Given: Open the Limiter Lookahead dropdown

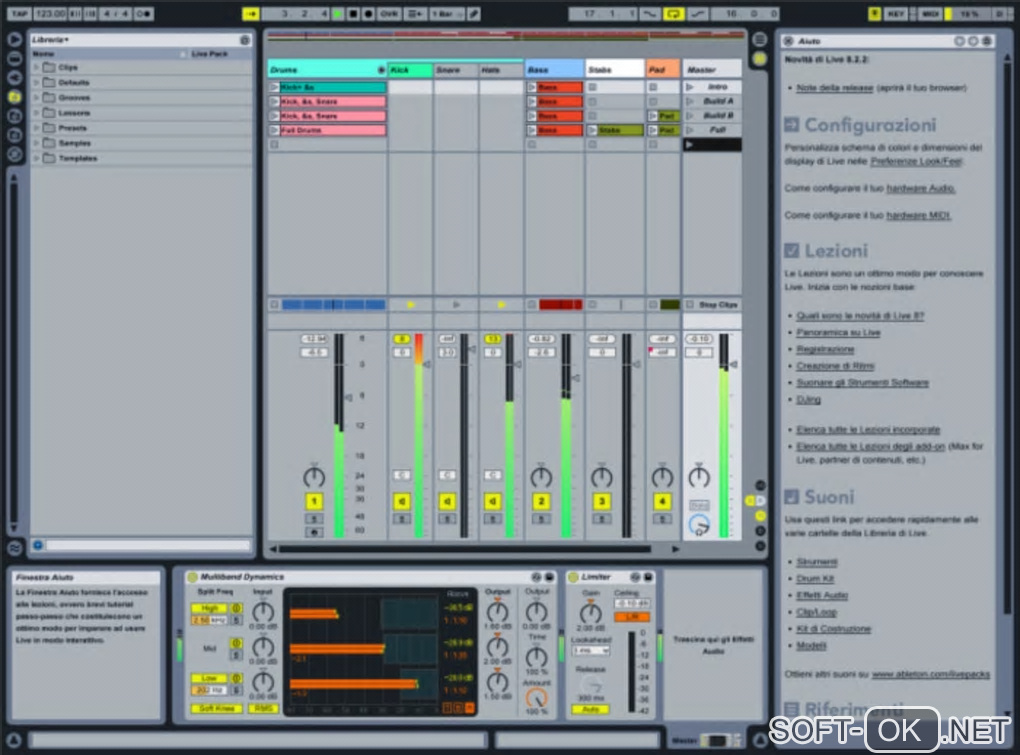Looking at the screenshot, I should coord(591,650).
